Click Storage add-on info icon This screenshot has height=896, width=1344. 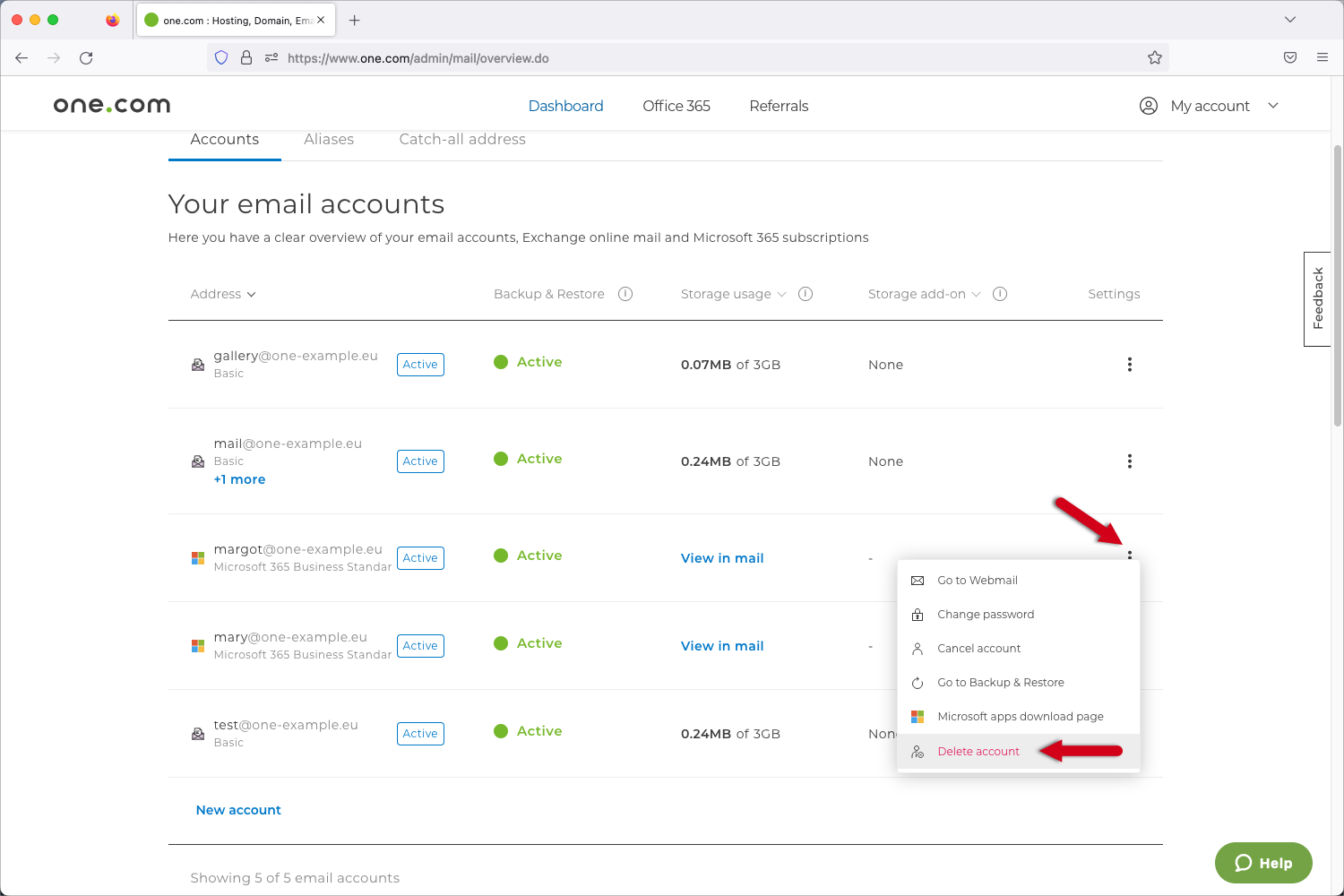1000,294
